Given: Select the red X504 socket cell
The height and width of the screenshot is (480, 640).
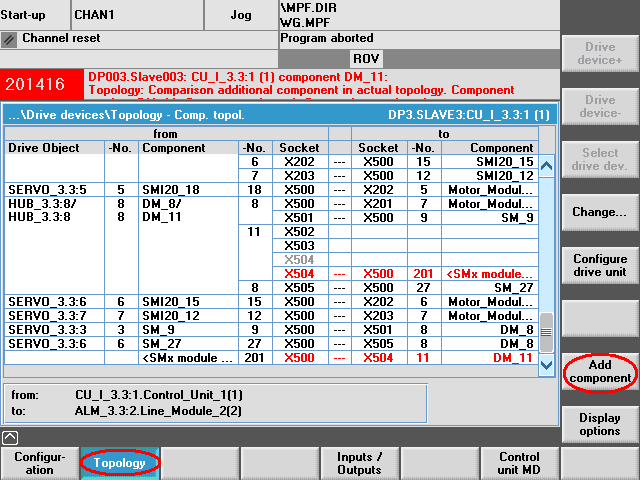Looking at the screenshot, I should point(300,274).
